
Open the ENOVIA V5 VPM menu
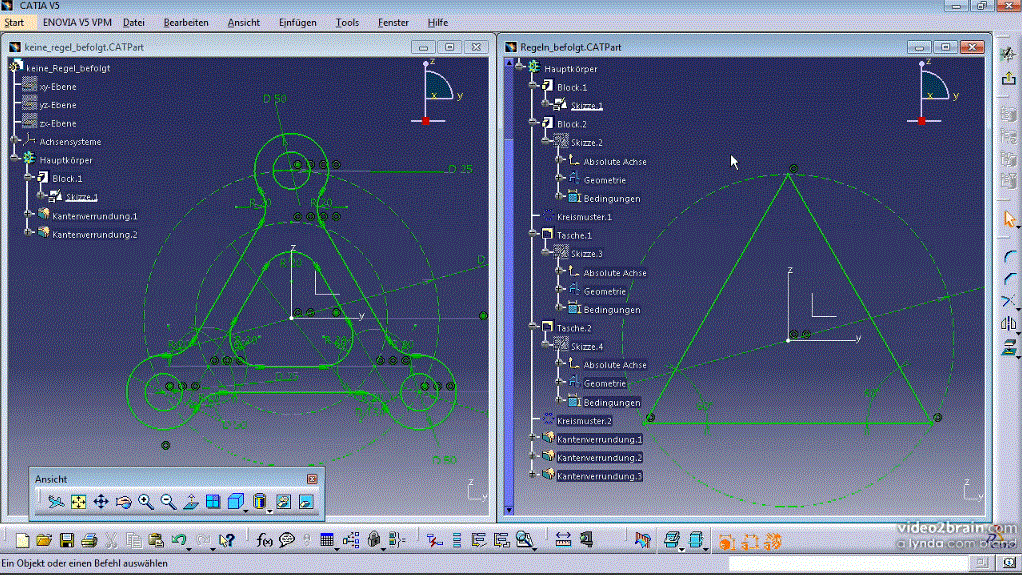coord(77,22)
